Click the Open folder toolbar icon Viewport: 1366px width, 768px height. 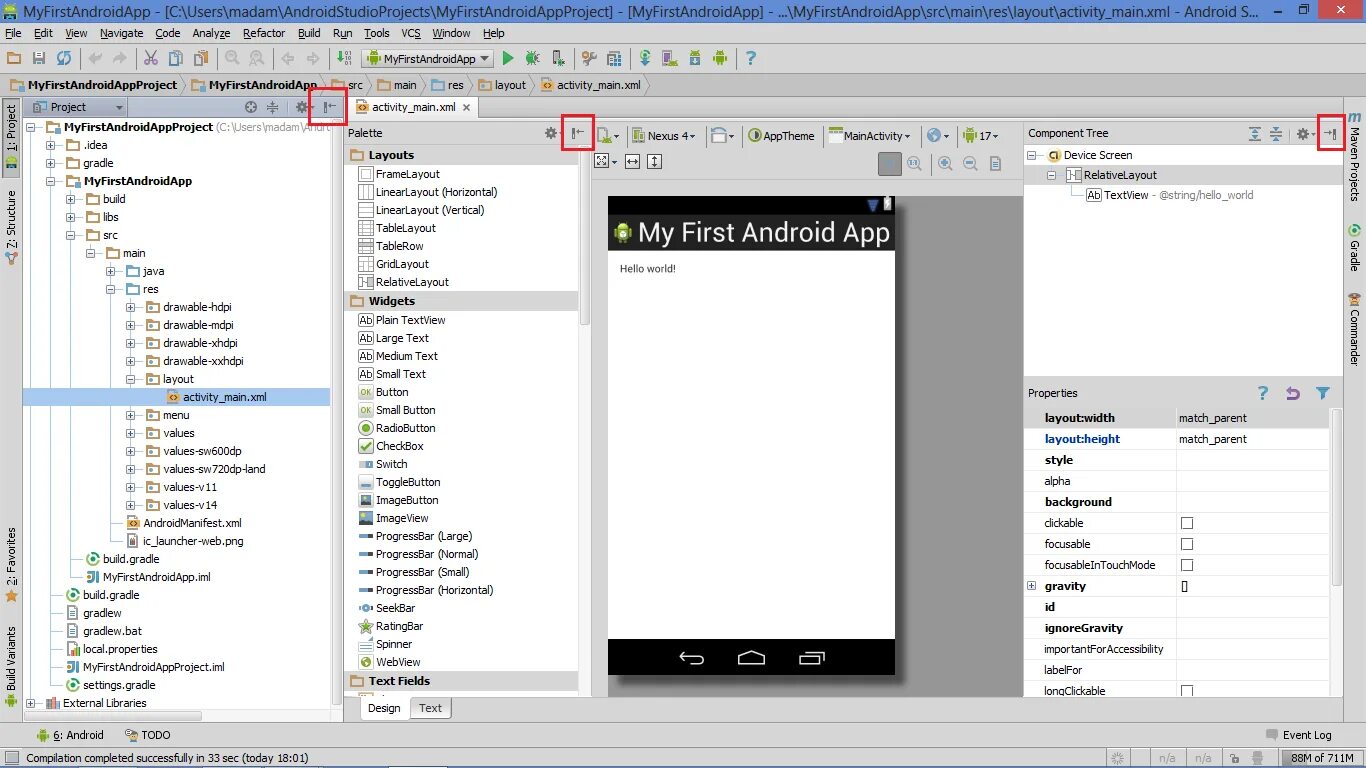[14, 59]
